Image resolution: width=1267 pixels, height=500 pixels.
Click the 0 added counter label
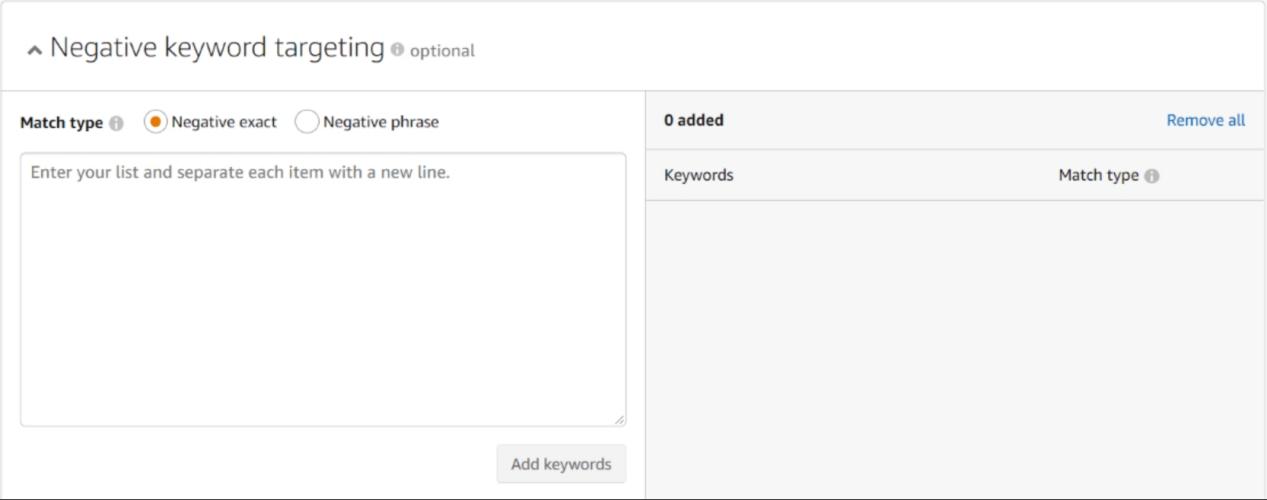point(693,120)
